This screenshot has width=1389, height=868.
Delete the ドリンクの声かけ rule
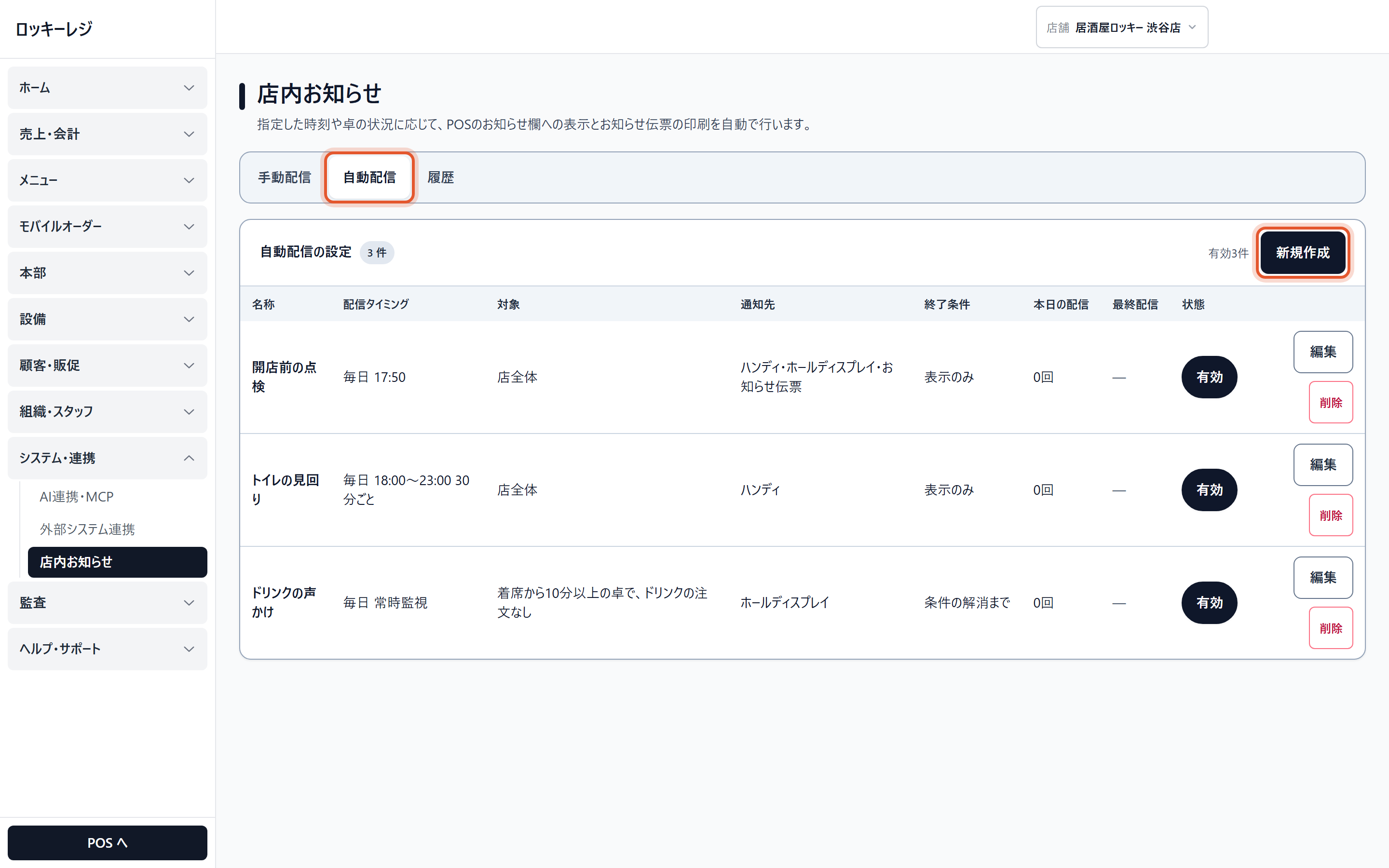tap(1331, 628)
